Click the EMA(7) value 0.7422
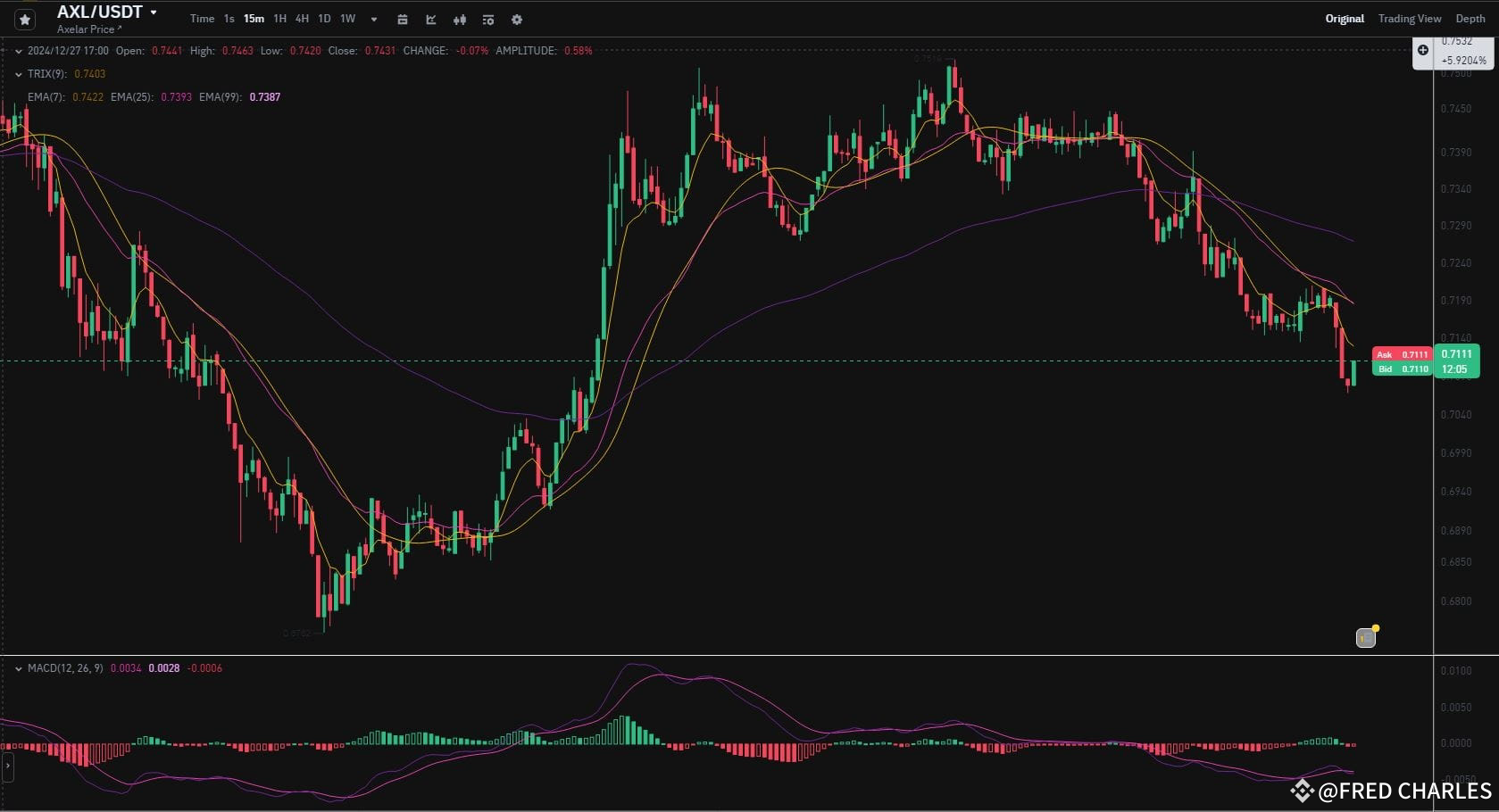The width and height of the screenshot is (1499, 812). tap(87, 97)
